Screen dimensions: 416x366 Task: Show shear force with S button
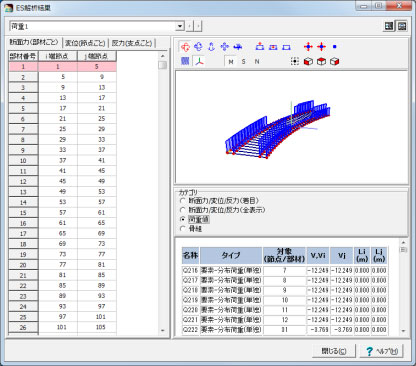tap(244, 62)
